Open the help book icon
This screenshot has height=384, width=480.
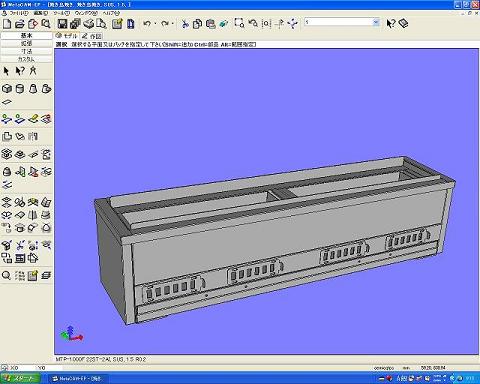coord(404,23)
